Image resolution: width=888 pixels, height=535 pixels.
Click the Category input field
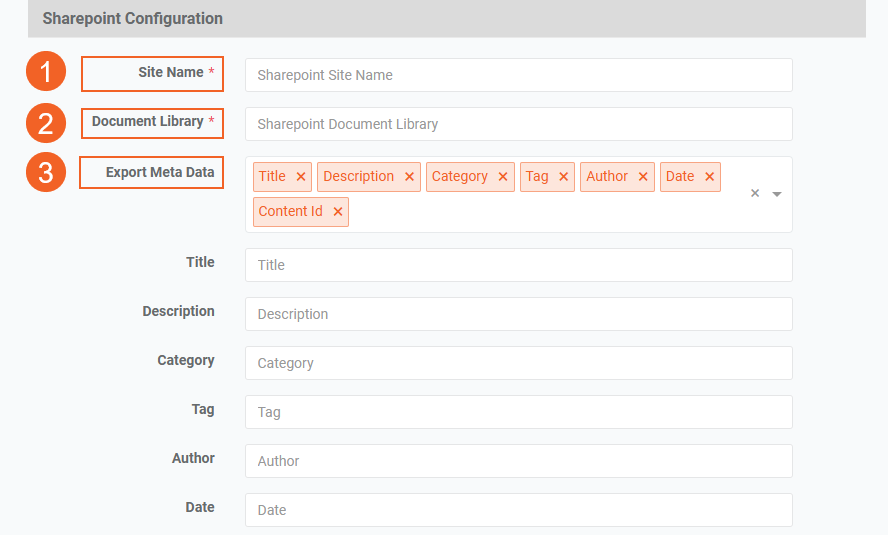tap(518, 363)
